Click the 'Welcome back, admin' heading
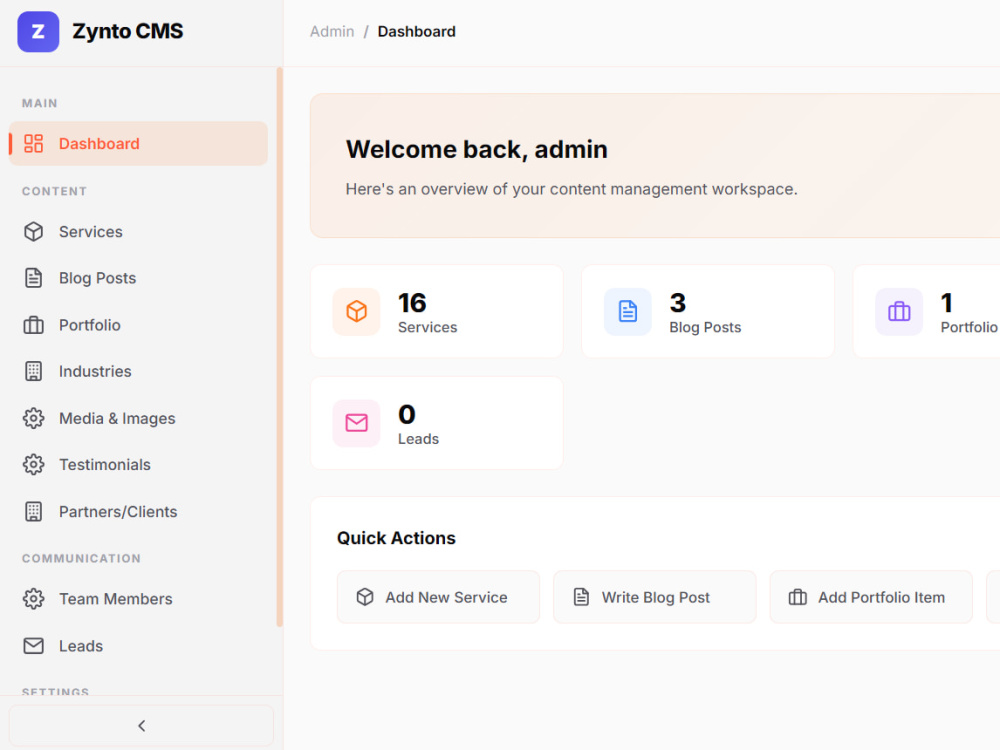1000x750 pixels. click(x=476, y=149)
